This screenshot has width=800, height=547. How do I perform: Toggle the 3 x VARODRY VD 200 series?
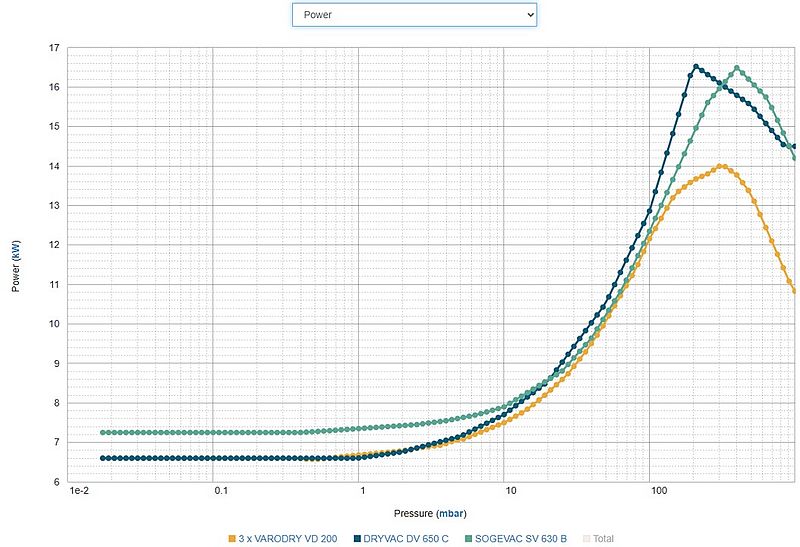click(288, 538)
